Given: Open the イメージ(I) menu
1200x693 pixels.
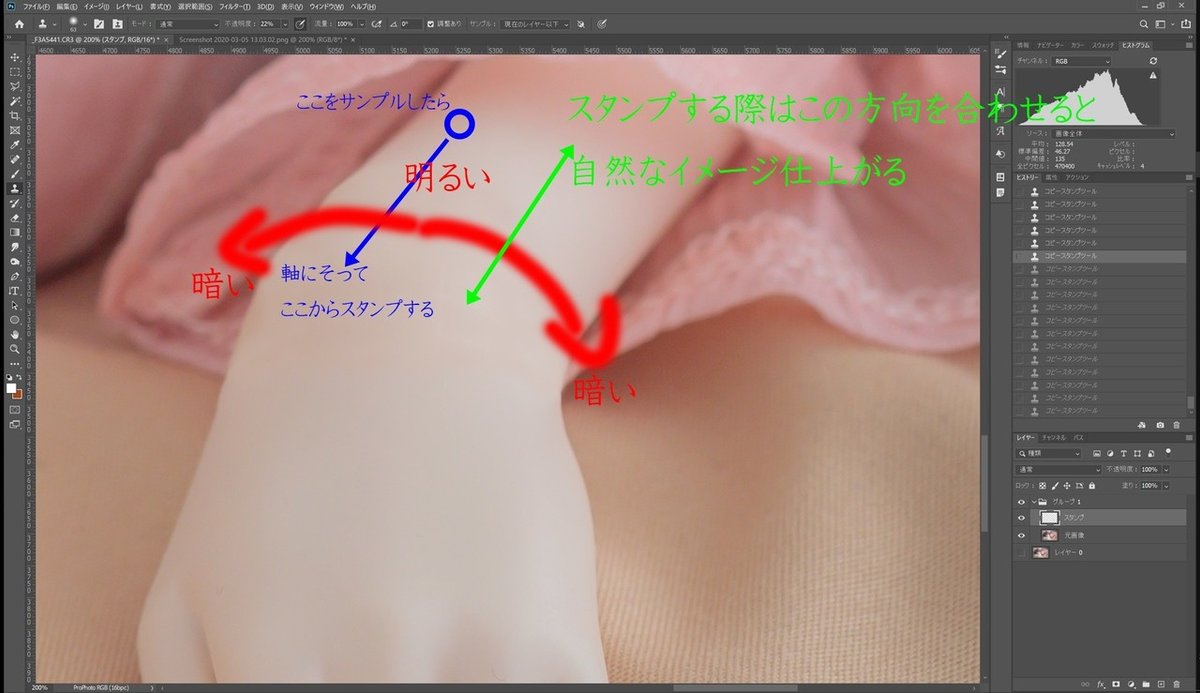Looking at the screenshot, I should (x=97, y=7).
